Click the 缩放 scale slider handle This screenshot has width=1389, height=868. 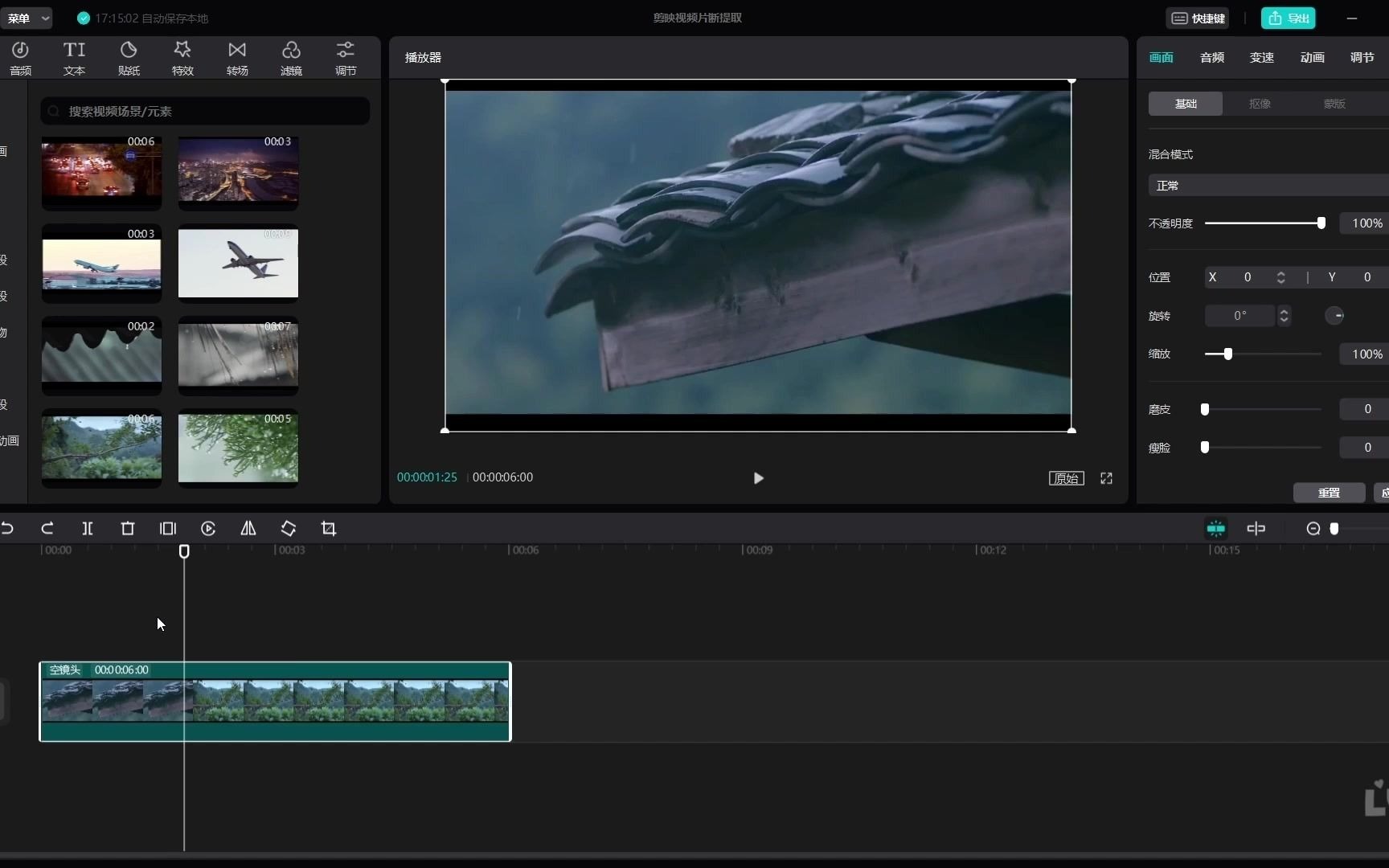(x=1228, y=354)
